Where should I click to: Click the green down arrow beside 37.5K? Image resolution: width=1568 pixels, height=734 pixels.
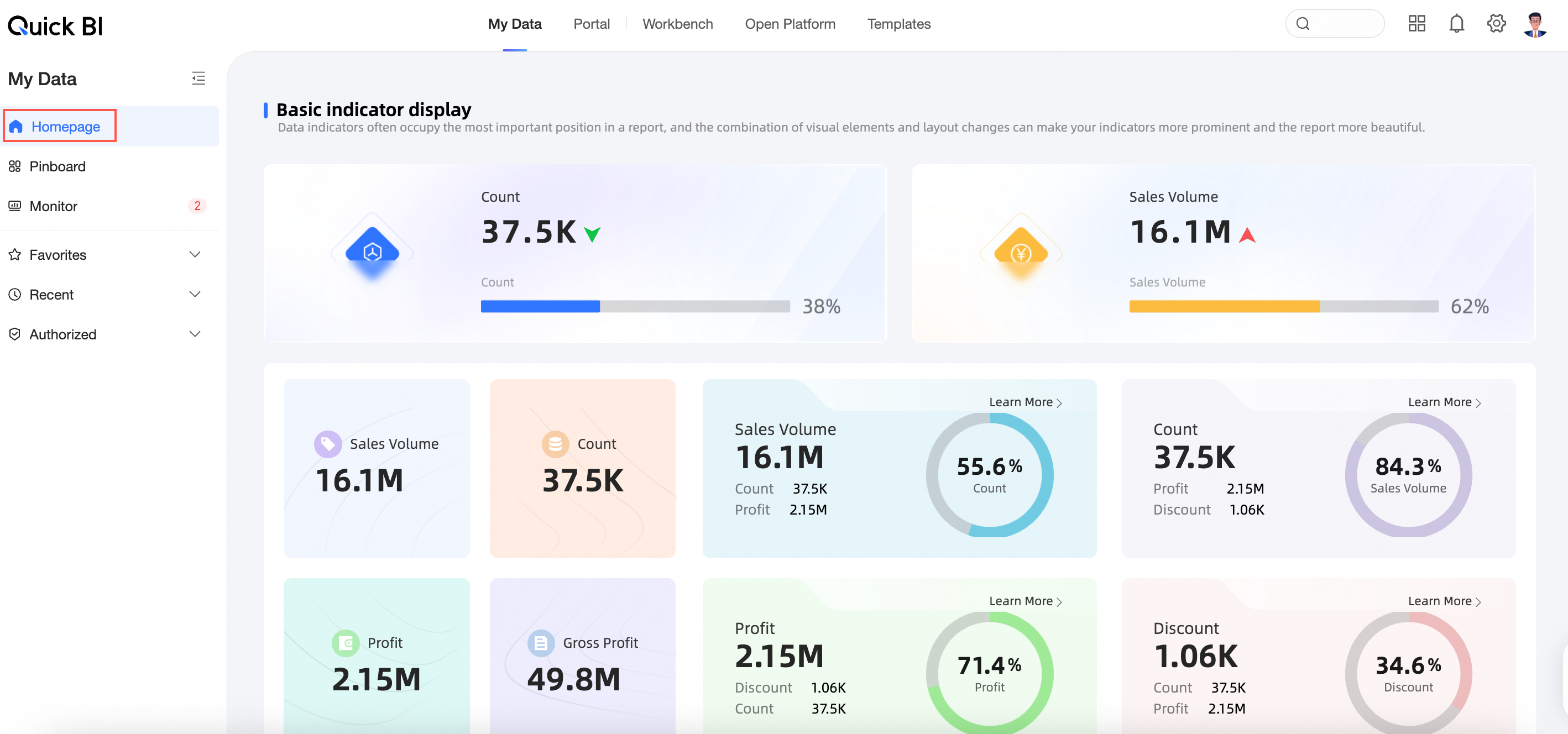click(x=592, y=234)
